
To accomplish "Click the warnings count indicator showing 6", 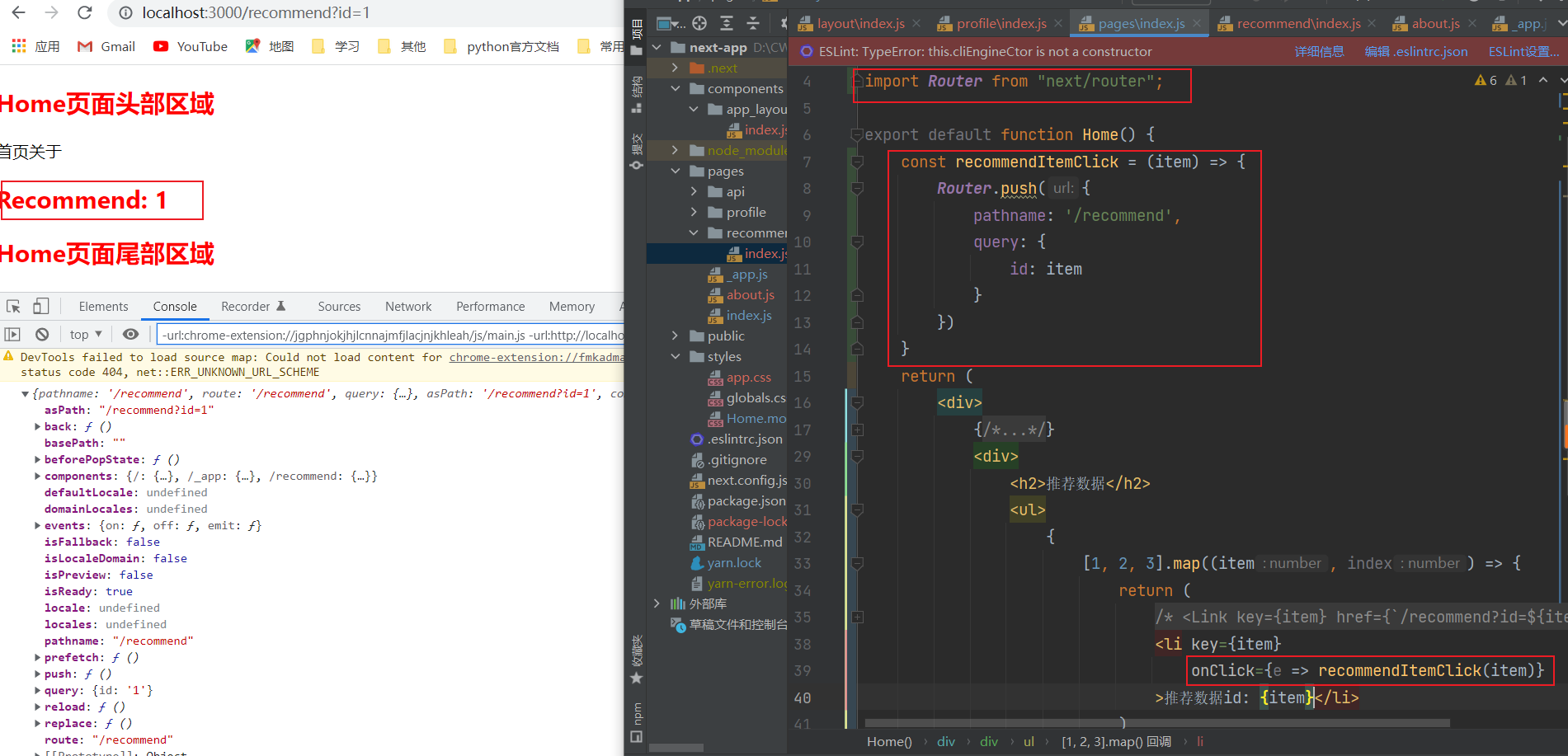I will click(x=1486, y=80).
